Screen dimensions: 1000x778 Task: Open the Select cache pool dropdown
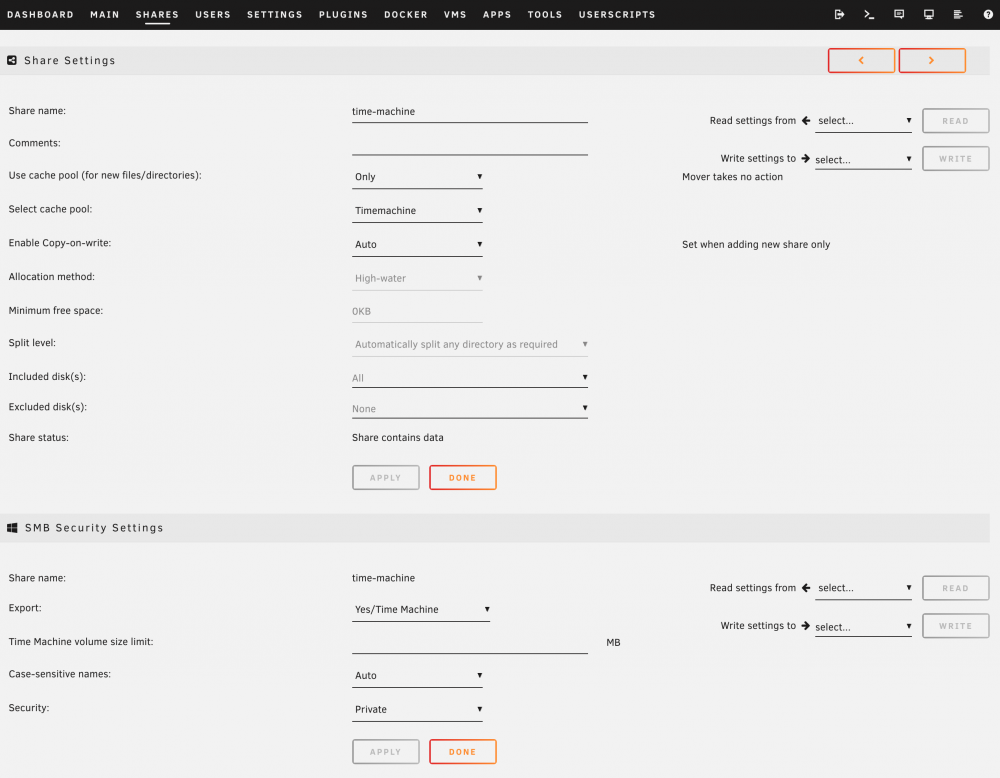pos(417,210)
